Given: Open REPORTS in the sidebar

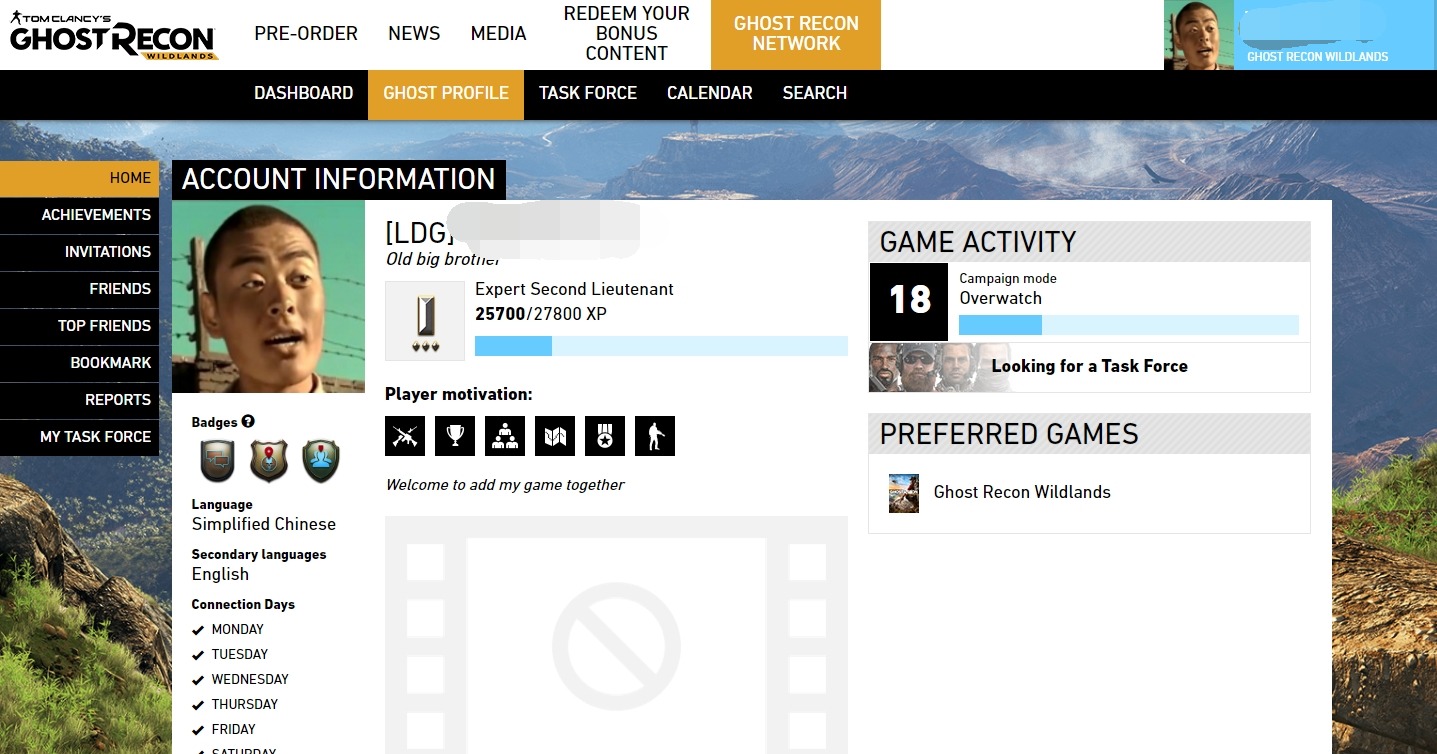Looking at the screenshot, I should click(x=79, y=400).
